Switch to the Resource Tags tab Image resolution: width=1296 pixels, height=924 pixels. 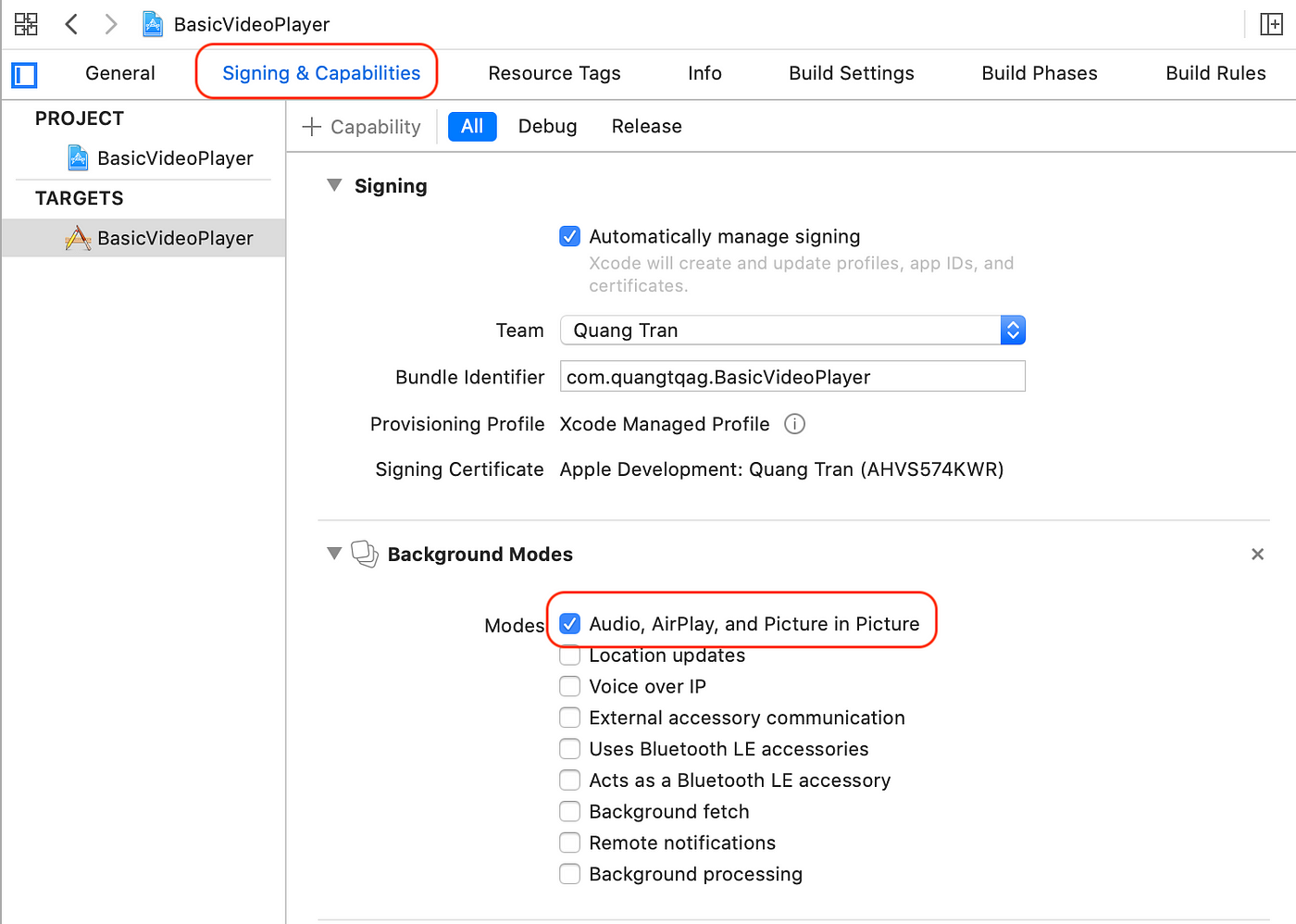(x=555, y=73)
